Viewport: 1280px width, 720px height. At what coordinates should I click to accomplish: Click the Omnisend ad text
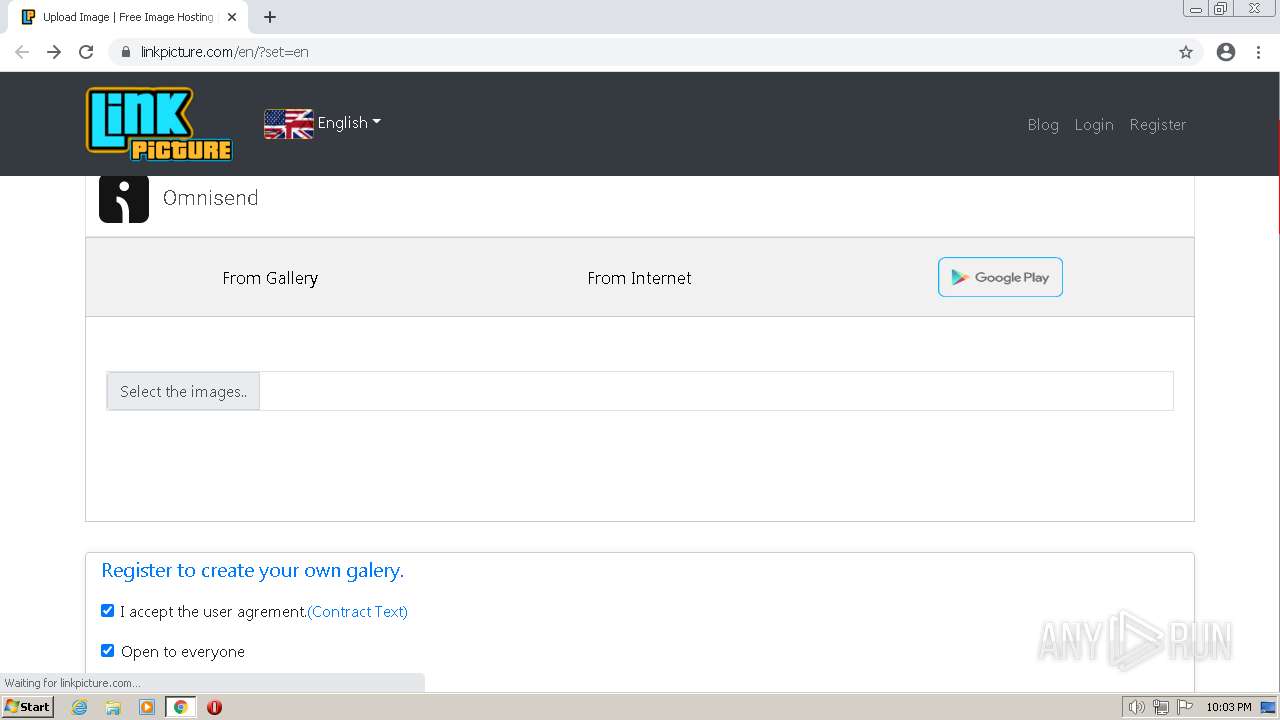211,198
